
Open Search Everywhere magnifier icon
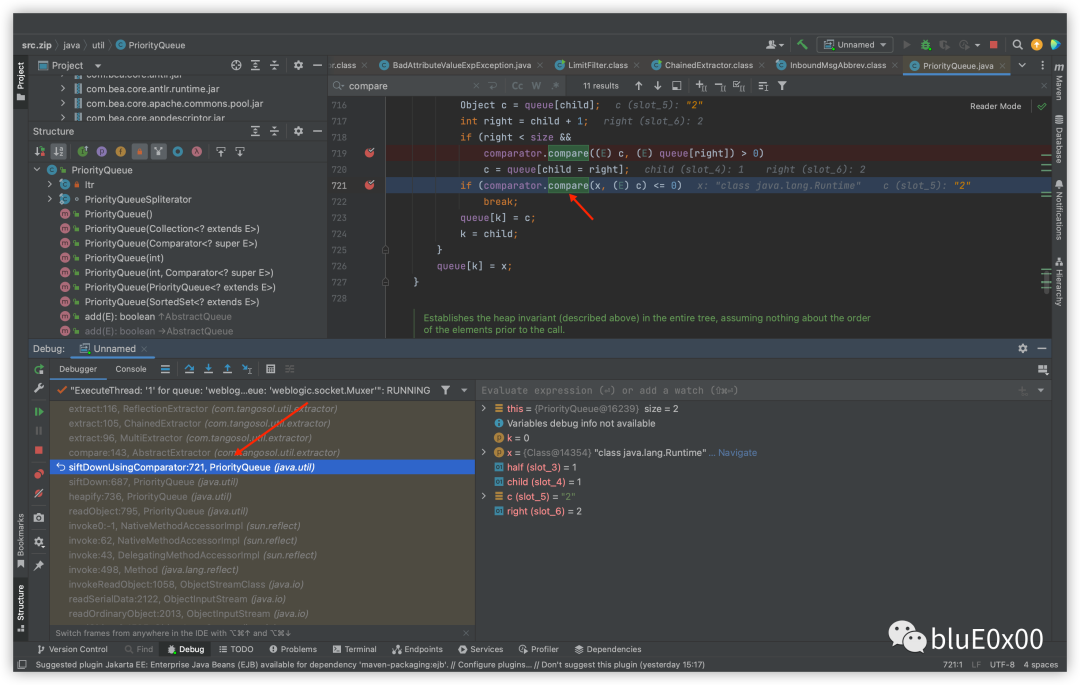(x=1017, y=45)
